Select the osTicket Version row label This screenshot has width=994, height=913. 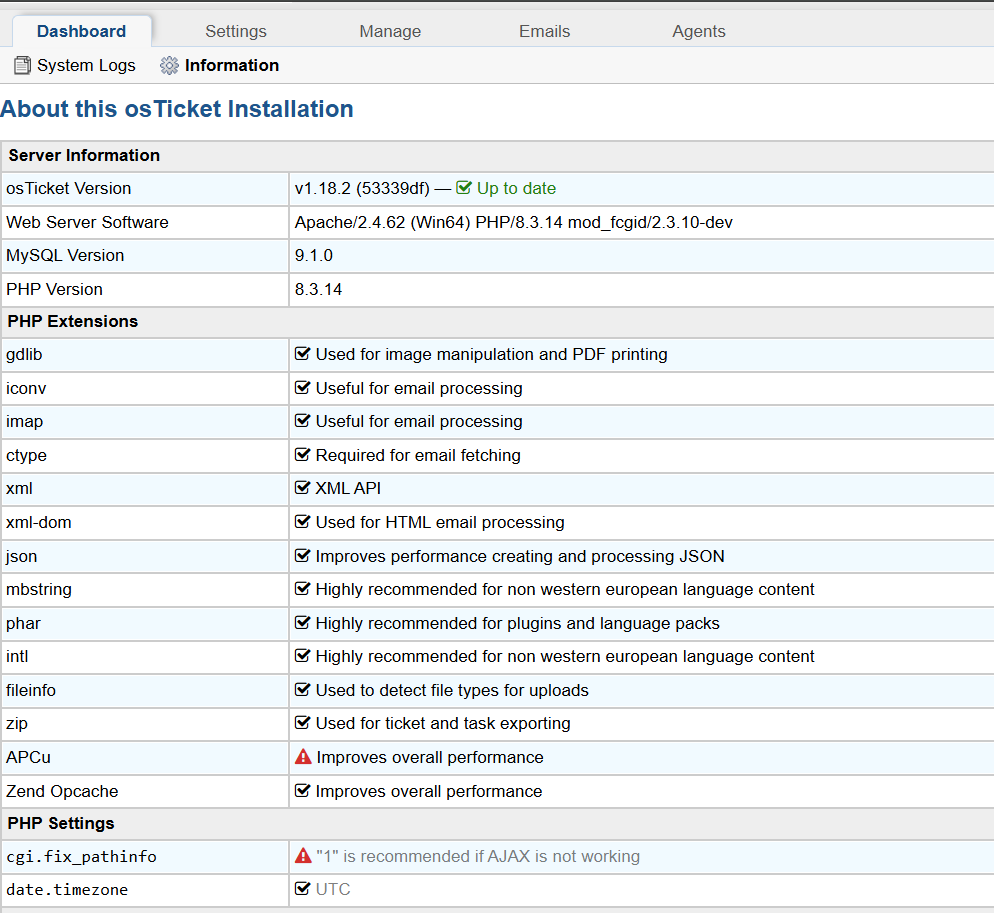pos(68,188)
